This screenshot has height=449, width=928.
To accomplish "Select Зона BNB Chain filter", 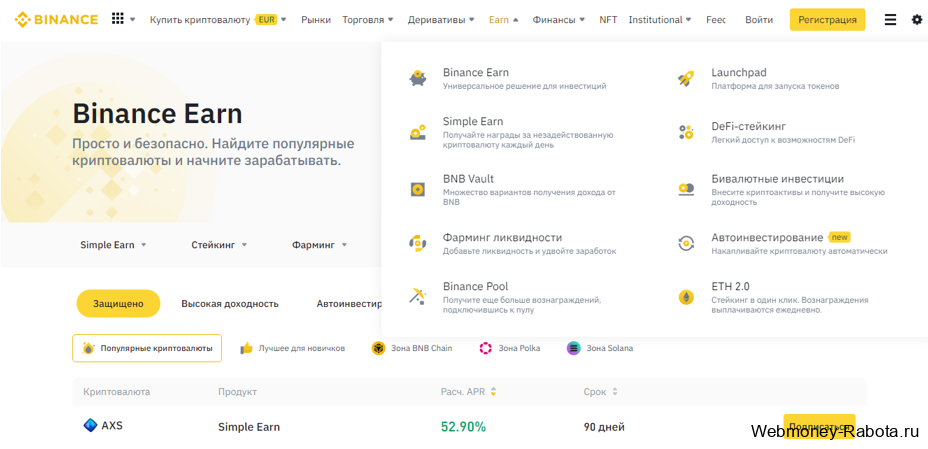I will pos(412,348).
